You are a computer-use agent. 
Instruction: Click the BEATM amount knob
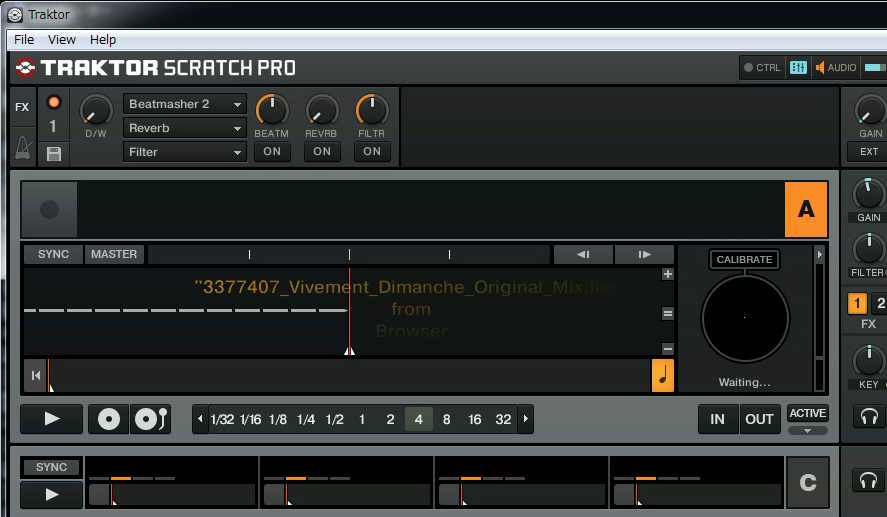pos(272,110)
